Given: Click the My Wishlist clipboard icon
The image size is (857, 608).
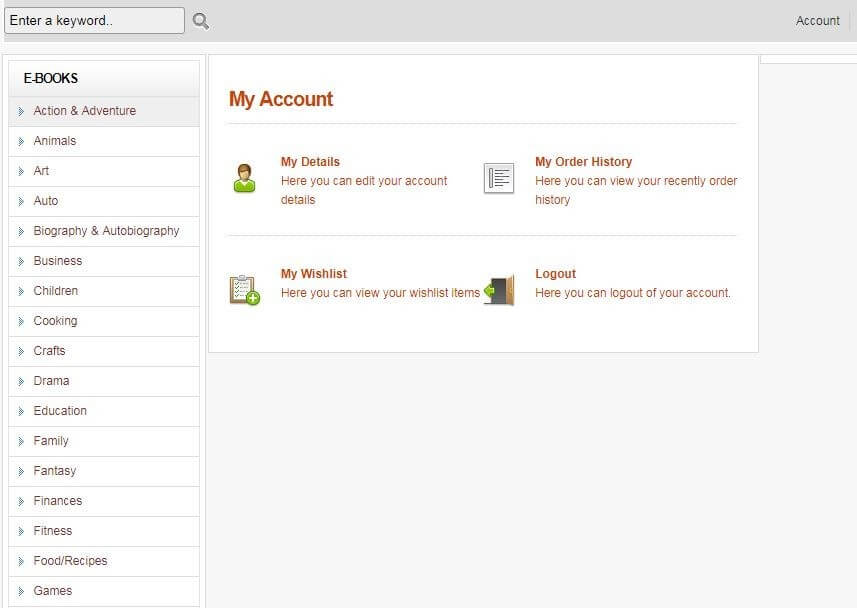Looking at the screenshot, I should [244, 290].
